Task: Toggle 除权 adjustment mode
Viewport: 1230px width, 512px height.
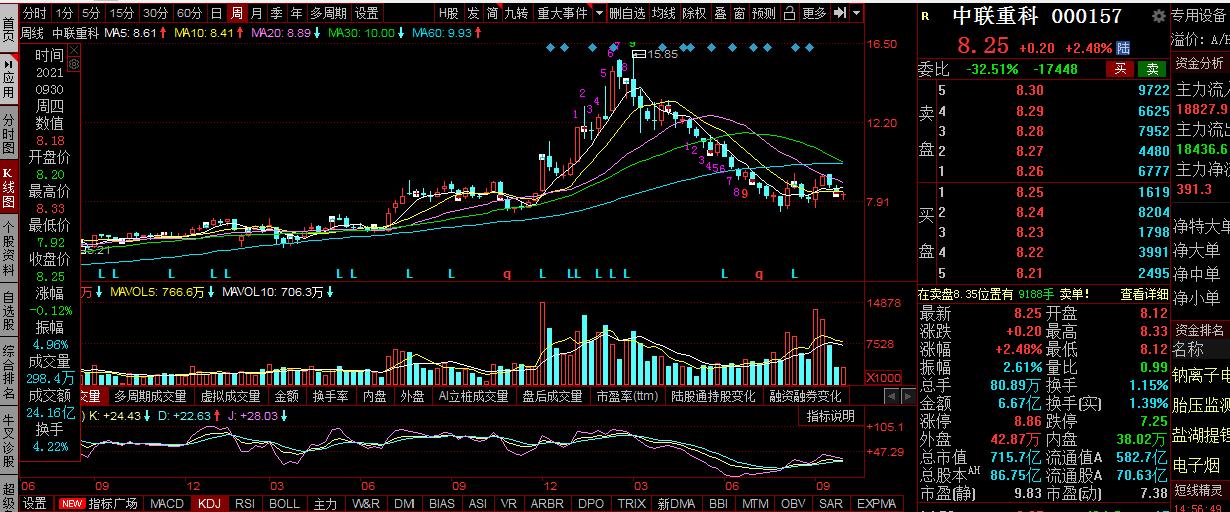Action: [x=694, y=13]
